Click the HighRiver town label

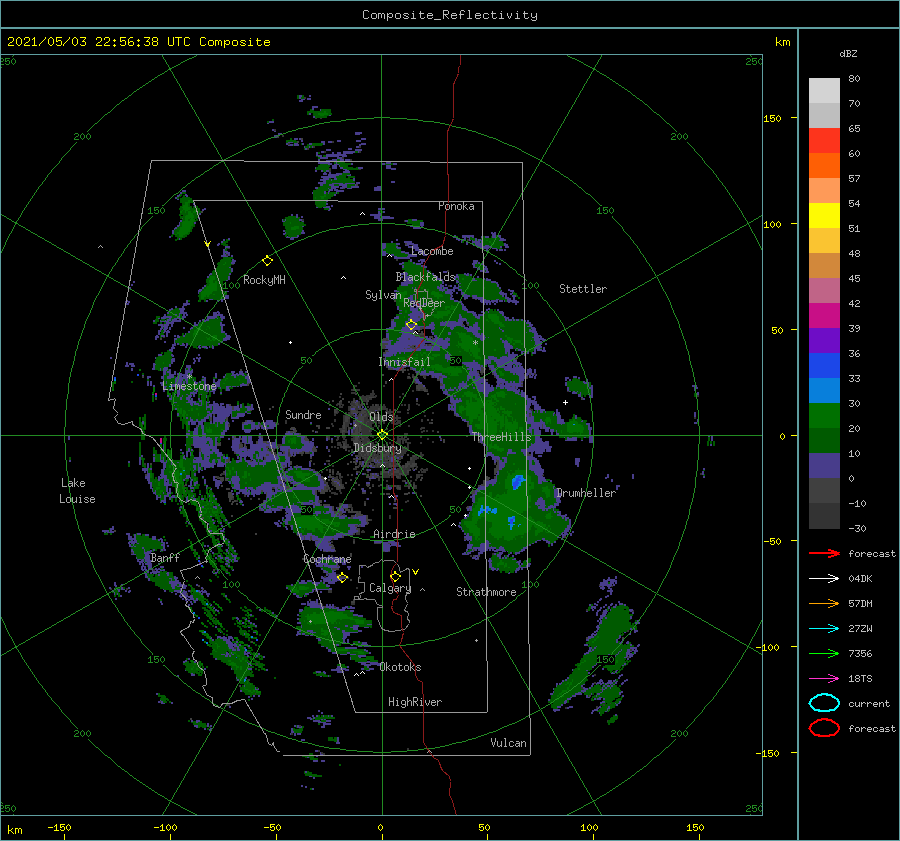415,702
